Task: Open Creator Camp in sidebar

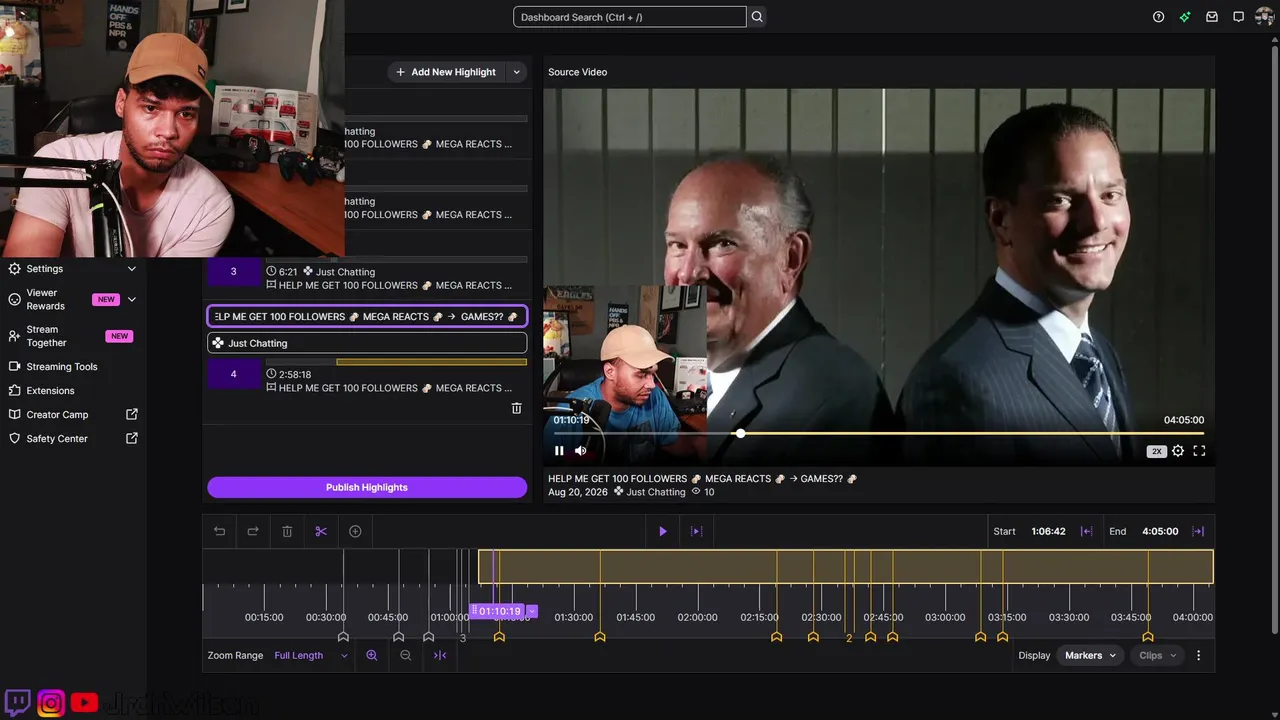Action: [57, 414]
